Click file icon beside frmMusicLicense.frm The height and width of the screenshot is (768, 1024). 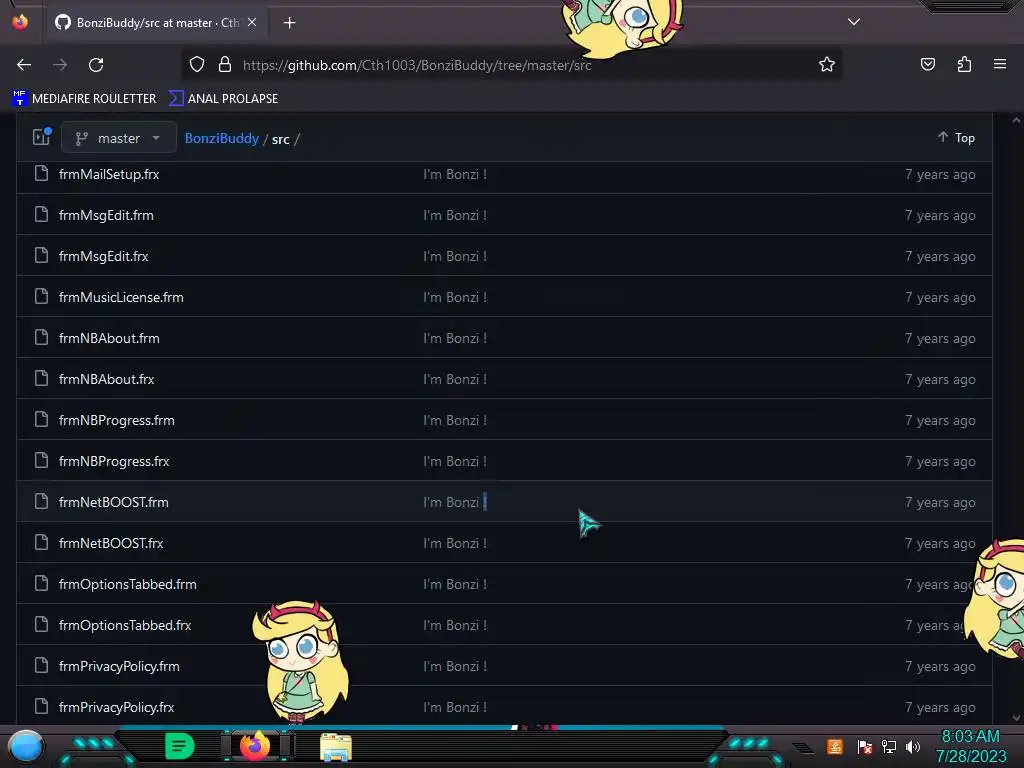pos(41,296)
